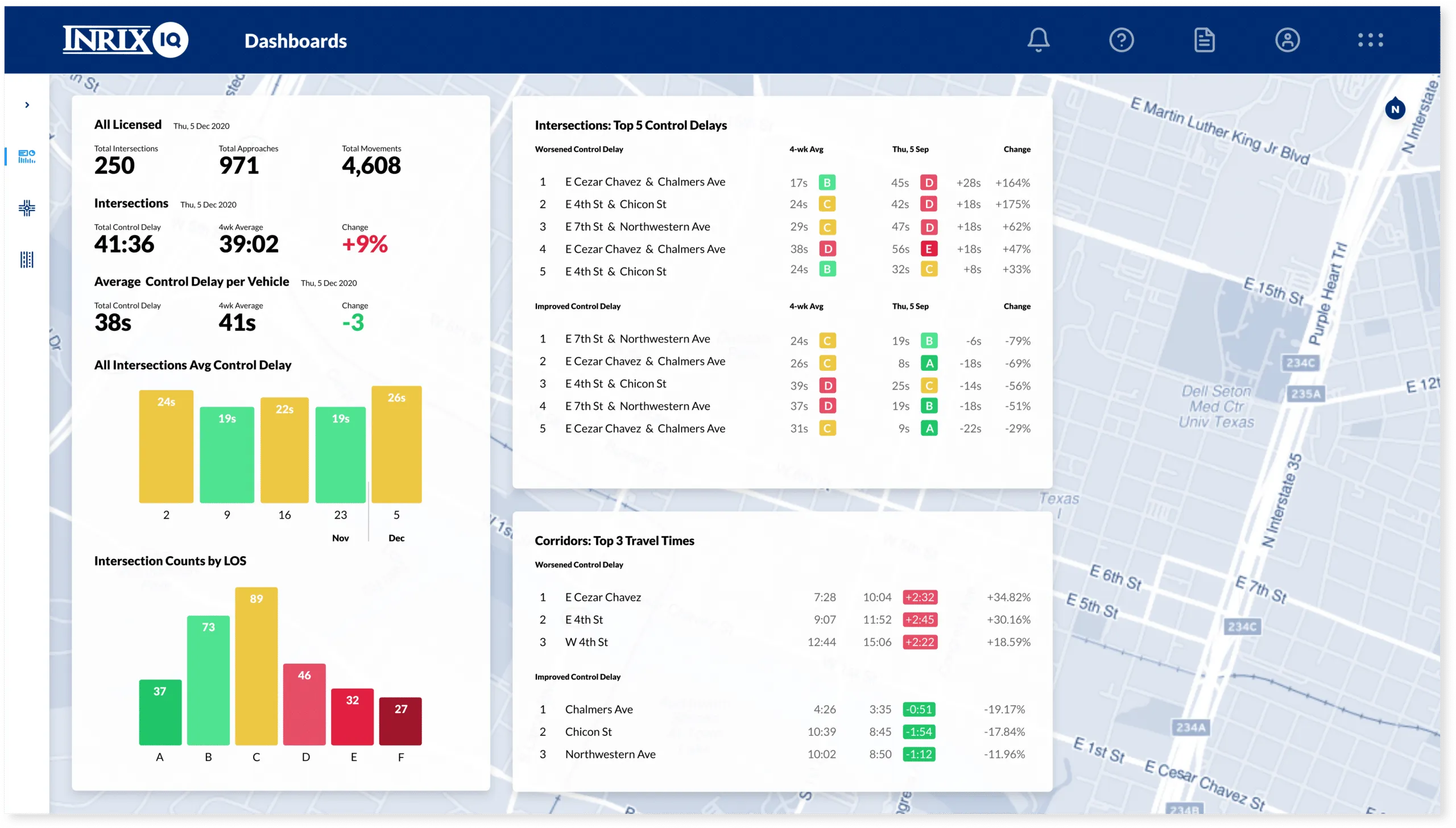The width and height of the screenshot is (1456, 828).
Task: Click the -1:54 green travel time badge
Action: tap(919, 732)
